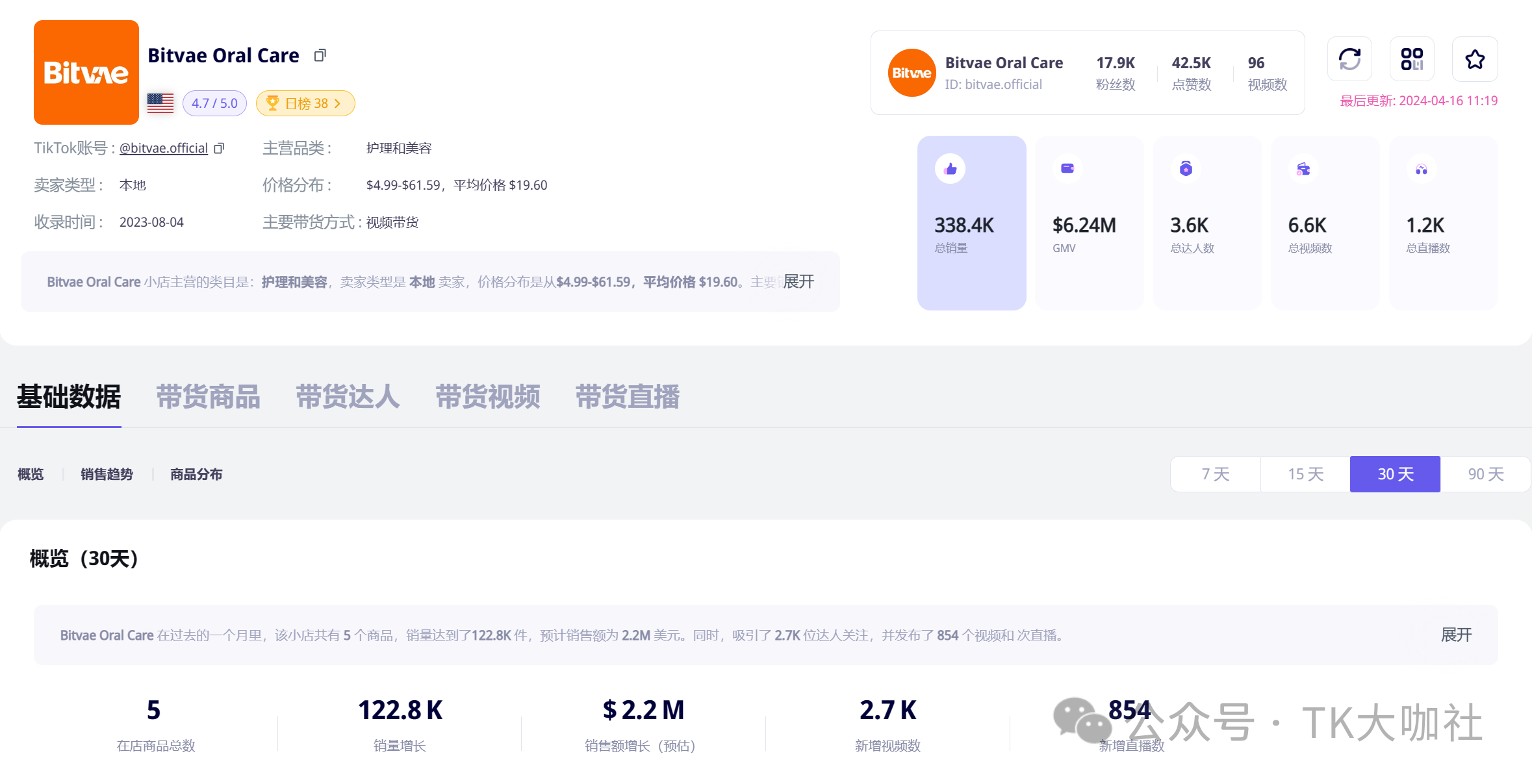
Task: Jump to 销售趋势 section
Action: 107,474
